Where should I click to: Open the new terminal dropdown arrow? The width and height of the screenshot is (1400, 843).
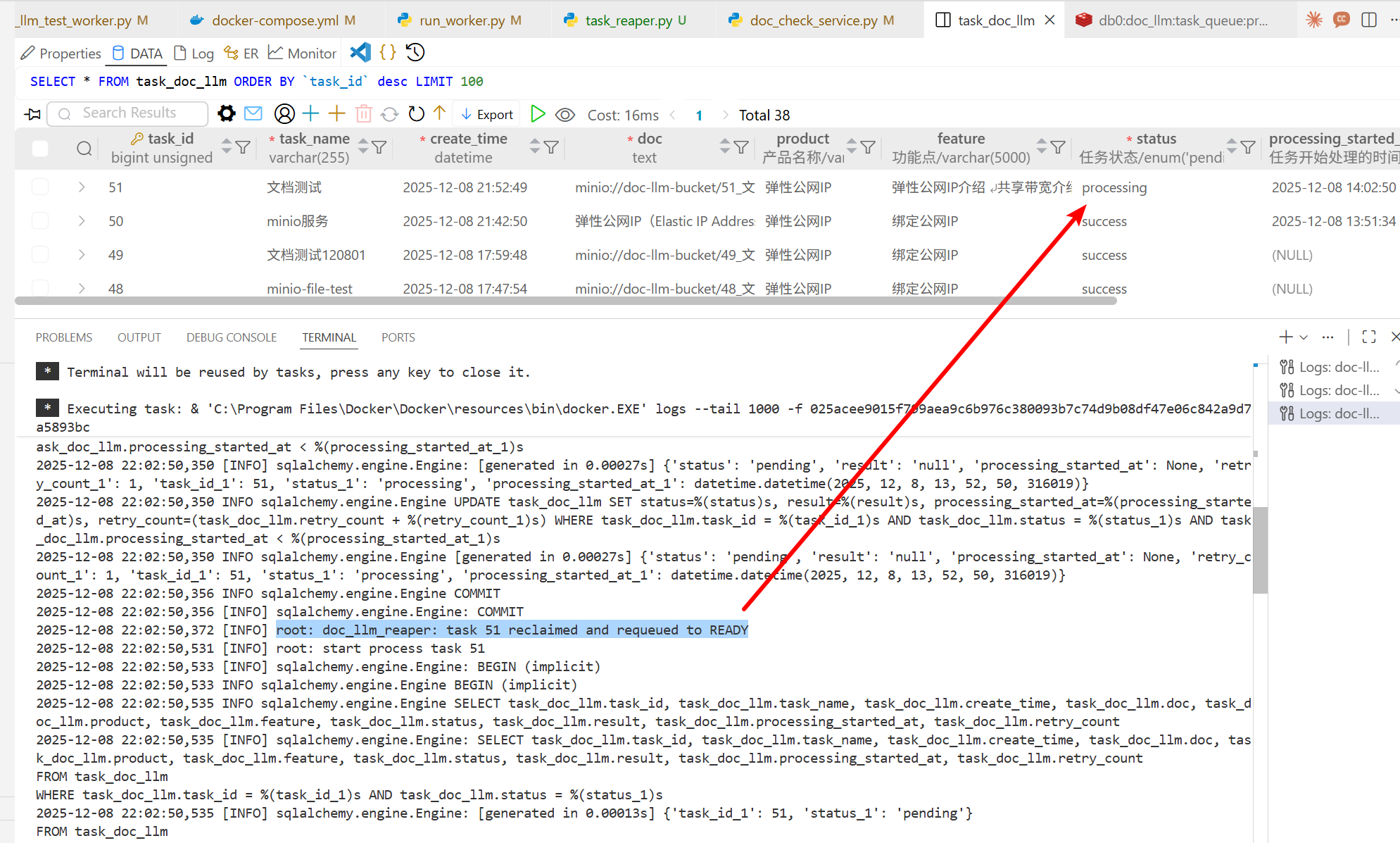coord(1304,337)
